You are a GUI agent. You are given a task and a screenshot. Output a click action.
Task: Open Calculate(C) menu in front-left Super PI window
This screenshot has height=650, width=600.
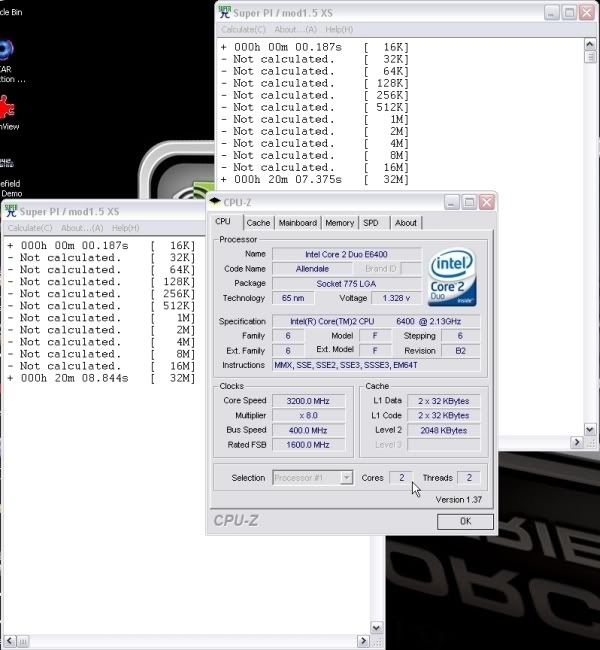click(x=30, y=228)
